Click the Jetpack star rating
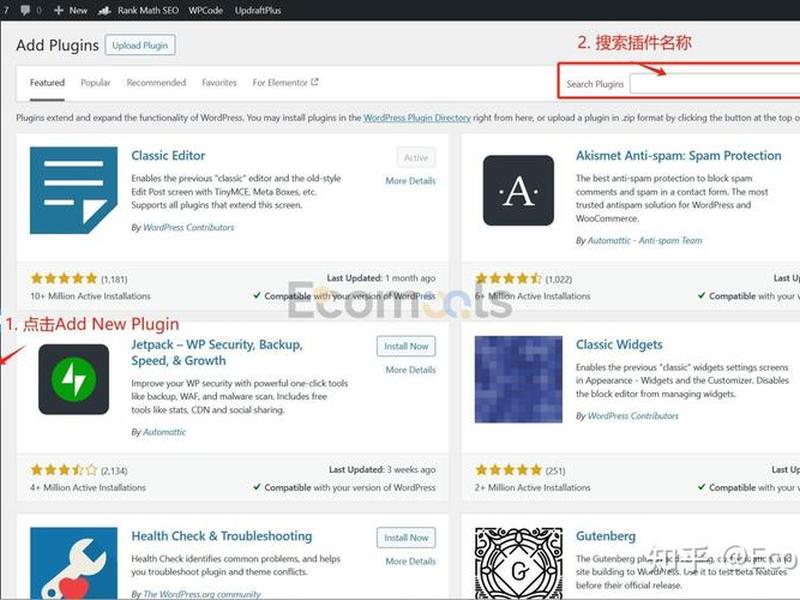 click(64, 470)
